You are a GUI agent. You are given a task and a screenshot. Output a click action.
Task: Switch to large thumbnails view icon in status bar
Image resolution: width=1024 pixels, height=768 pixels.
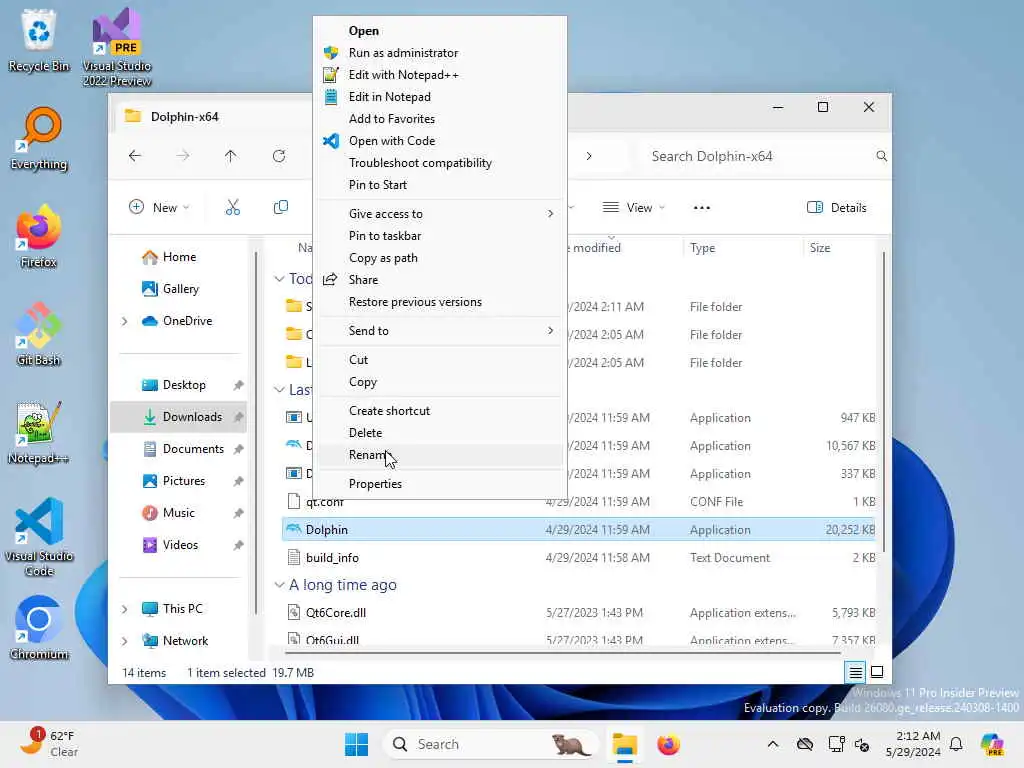click(877, 672)
